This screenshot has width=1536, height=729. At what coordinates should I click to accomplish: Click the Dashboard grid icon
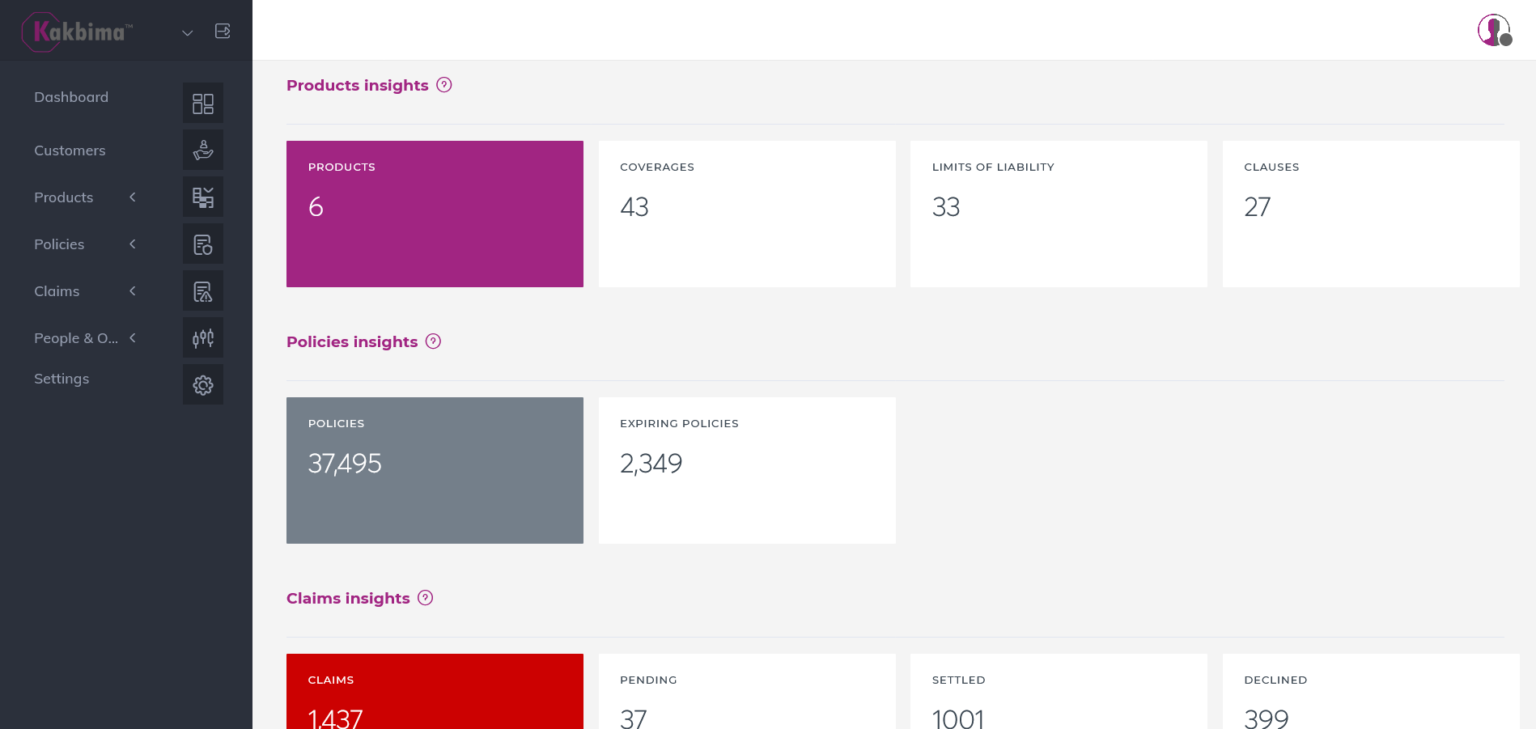point(203,103)
